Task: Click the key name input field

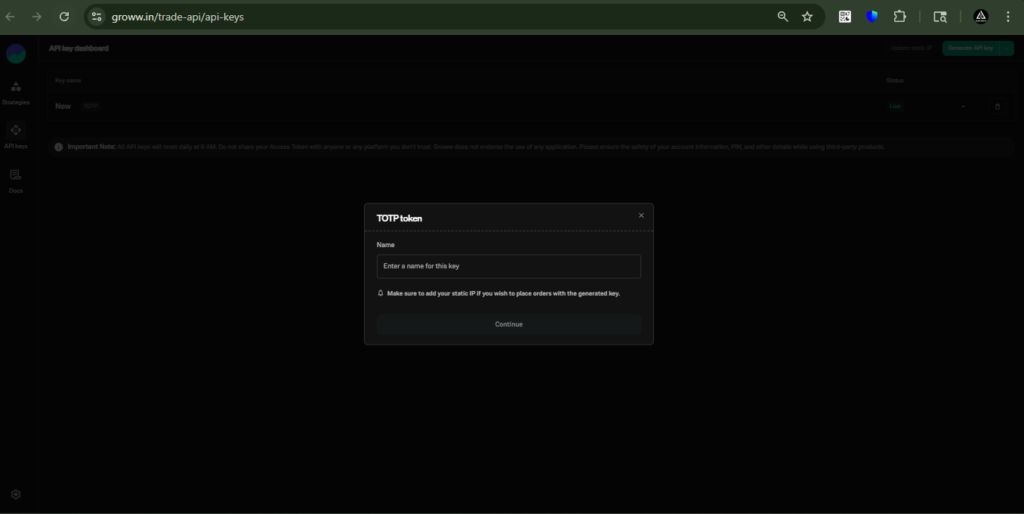Action: click(x=508, y=266)
